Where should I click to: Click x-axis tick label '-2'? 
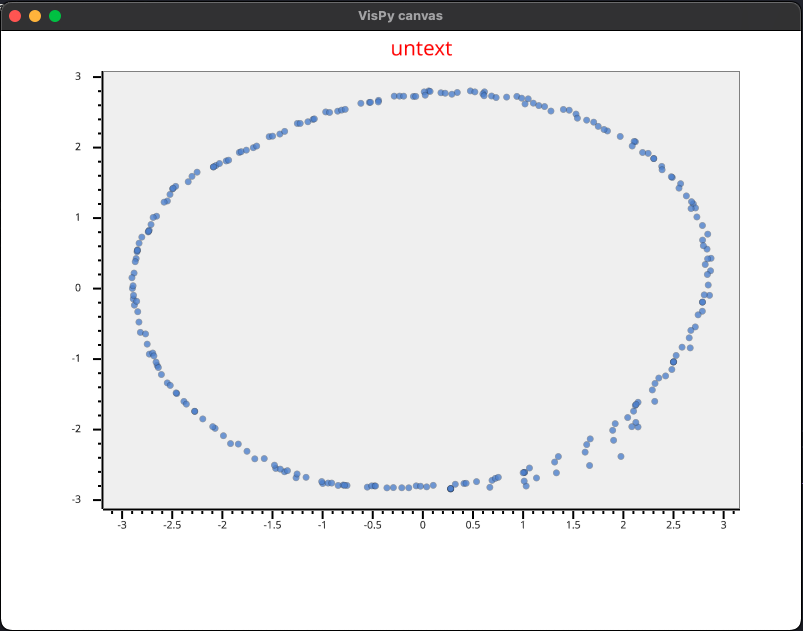(222, 525)
